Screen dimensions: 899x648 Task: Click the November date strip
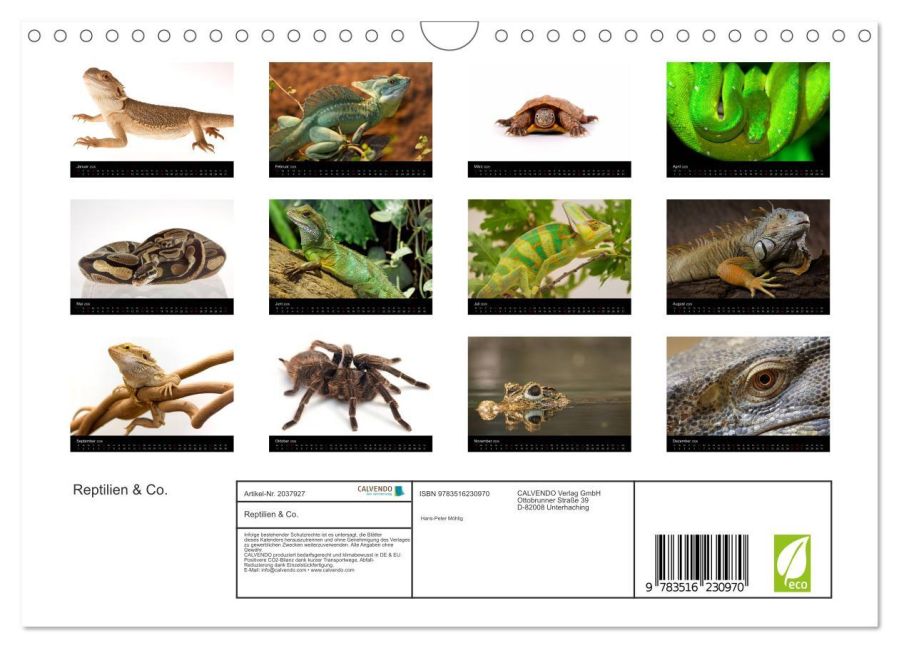coord(549,444)
